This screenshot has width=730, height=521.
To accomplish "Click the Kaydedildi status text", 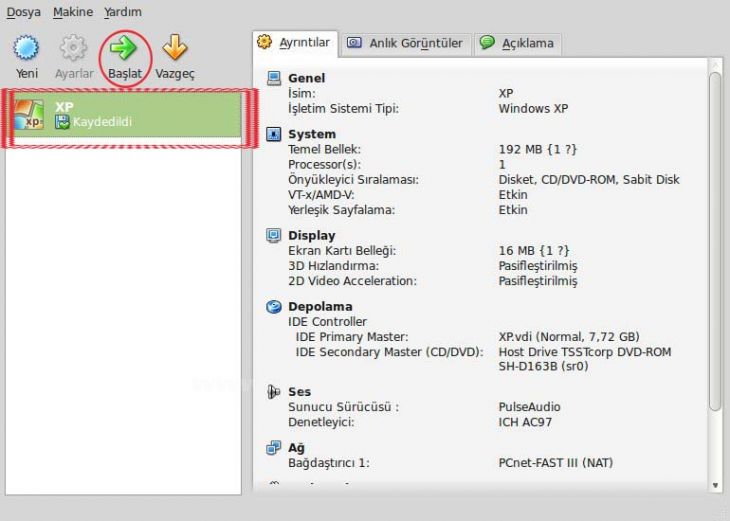I will [x=102, y=122].
